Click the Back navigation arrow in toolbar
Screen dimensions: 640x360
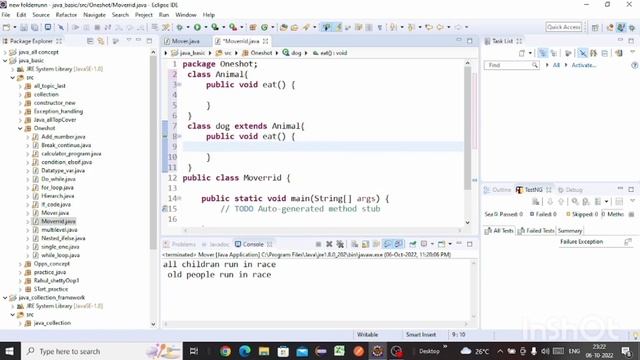point(440,27)
